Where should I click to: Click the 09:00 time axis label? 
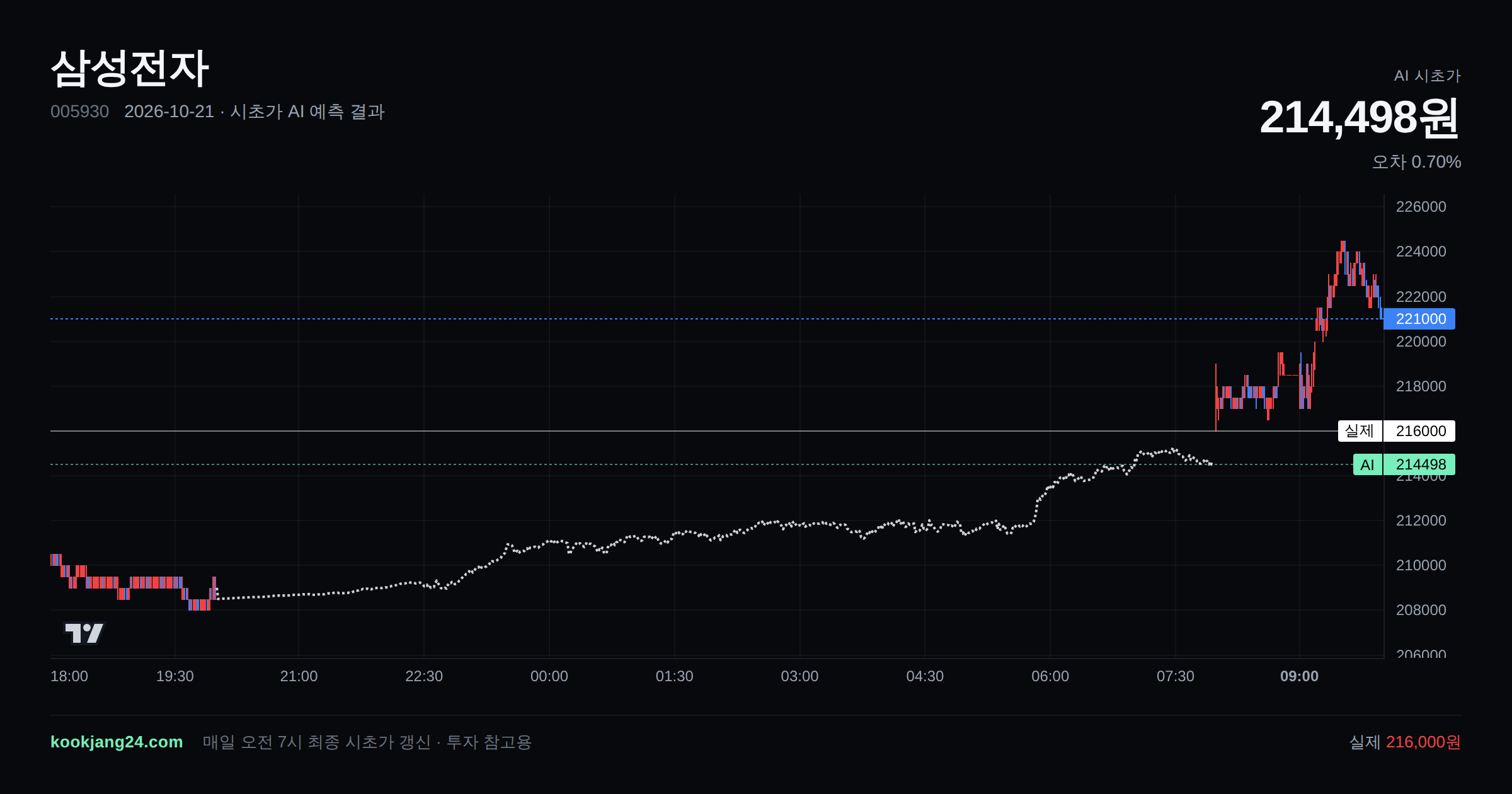click(1299, 676)
